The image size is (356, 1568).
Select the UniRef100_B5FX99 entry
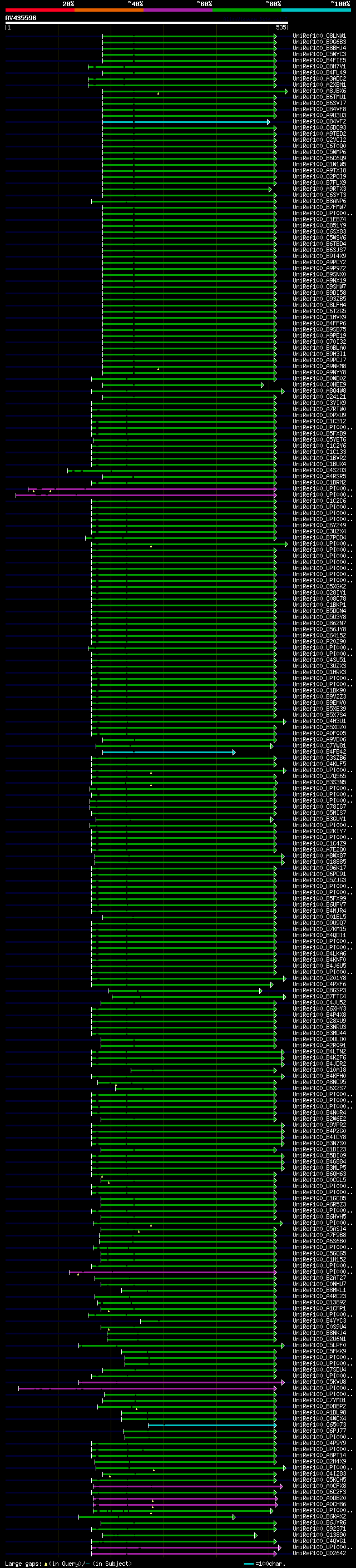(x=319, y=899)
